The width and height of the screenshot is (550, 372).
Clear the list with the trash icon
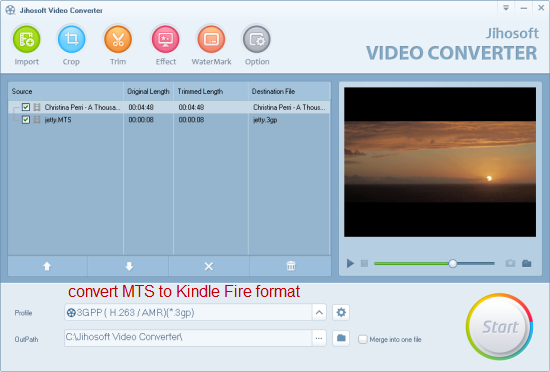click(x=291, y=266)
